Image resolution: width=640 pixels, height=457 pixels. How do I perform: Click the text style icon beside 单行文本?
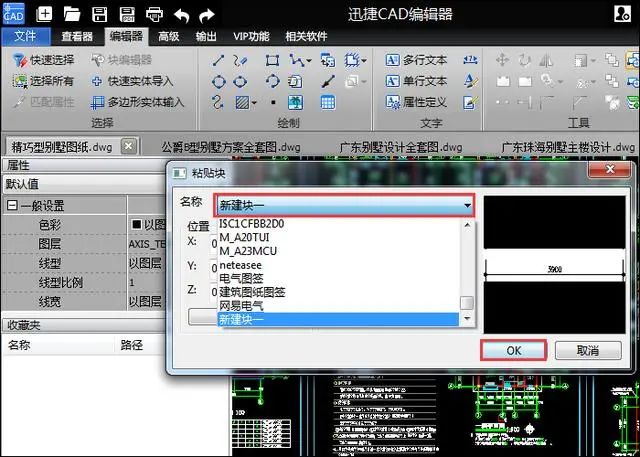coord(470,81)
